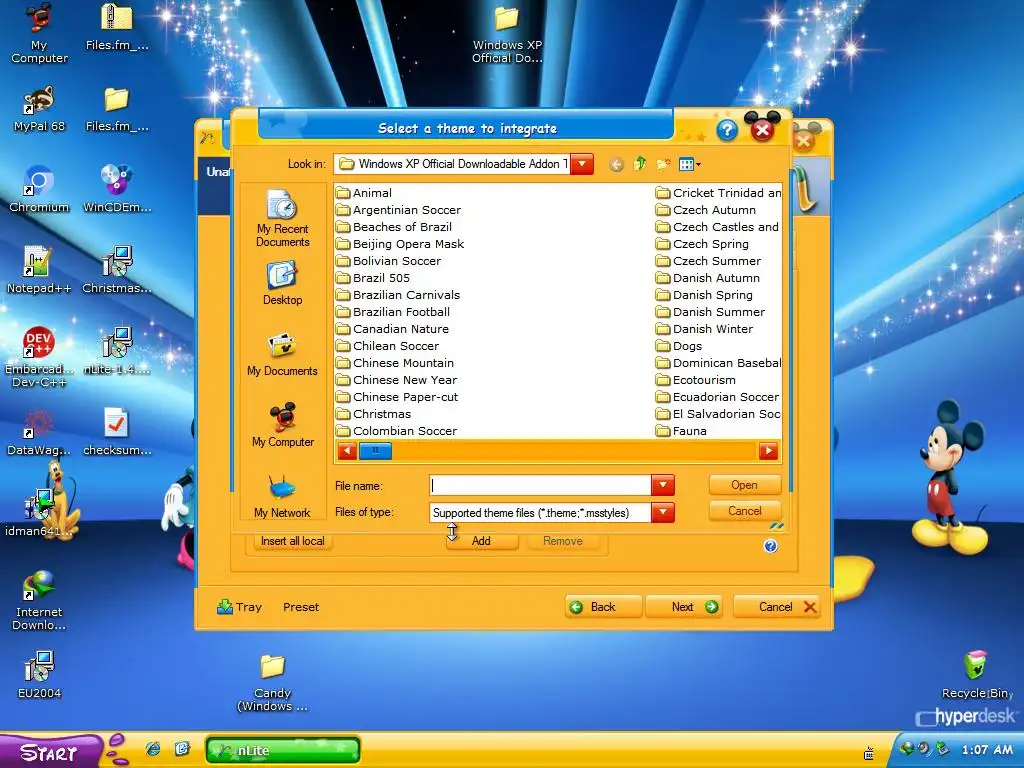Viewport: 1024px width, 768px height.
Task: Open Candy (Windows ...) folder on desktop
Action: coord(272,682)
